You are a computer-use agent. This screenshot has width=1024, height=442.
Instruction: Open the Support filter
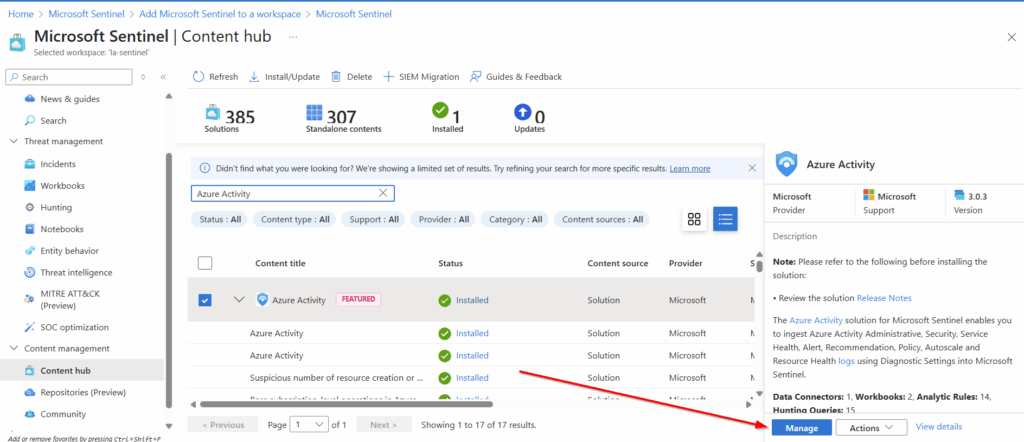374,219
